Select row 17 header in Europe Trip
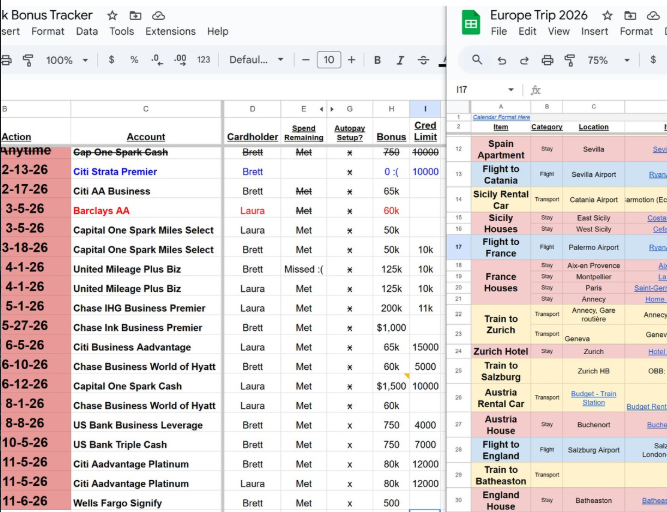The image size is (667, 512). click(x=459, y=247)
